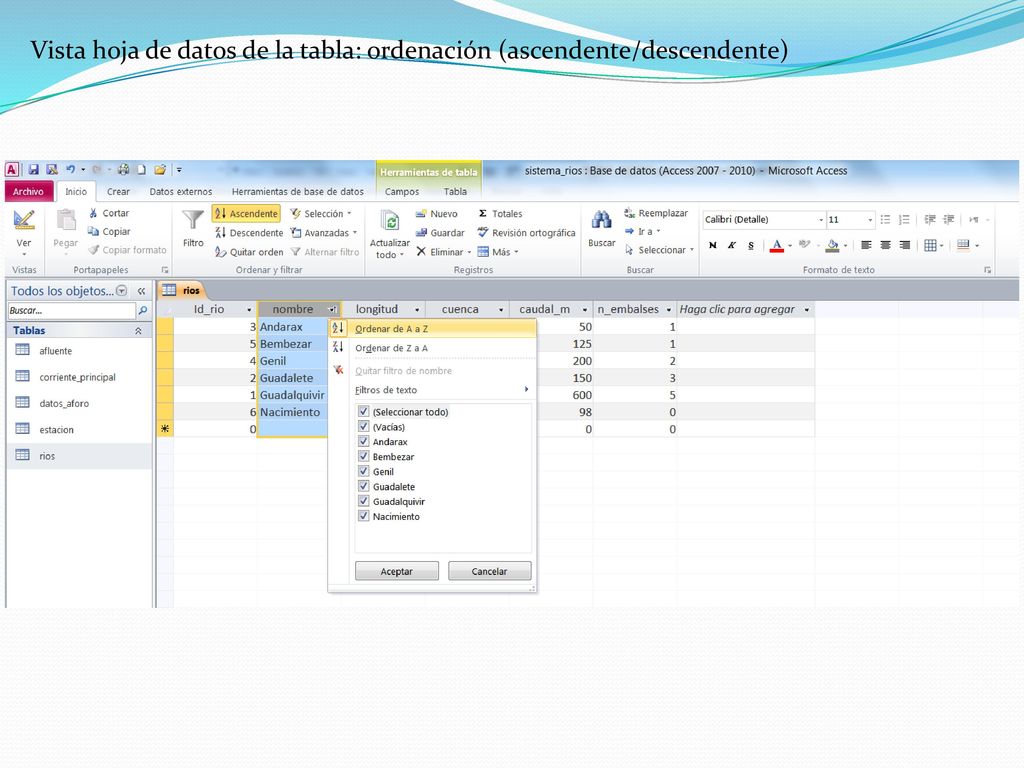The width and height of the screenshot is (1024, 768).
Task: Click the Totales sigma icon
Action: (x=483, y=214)
